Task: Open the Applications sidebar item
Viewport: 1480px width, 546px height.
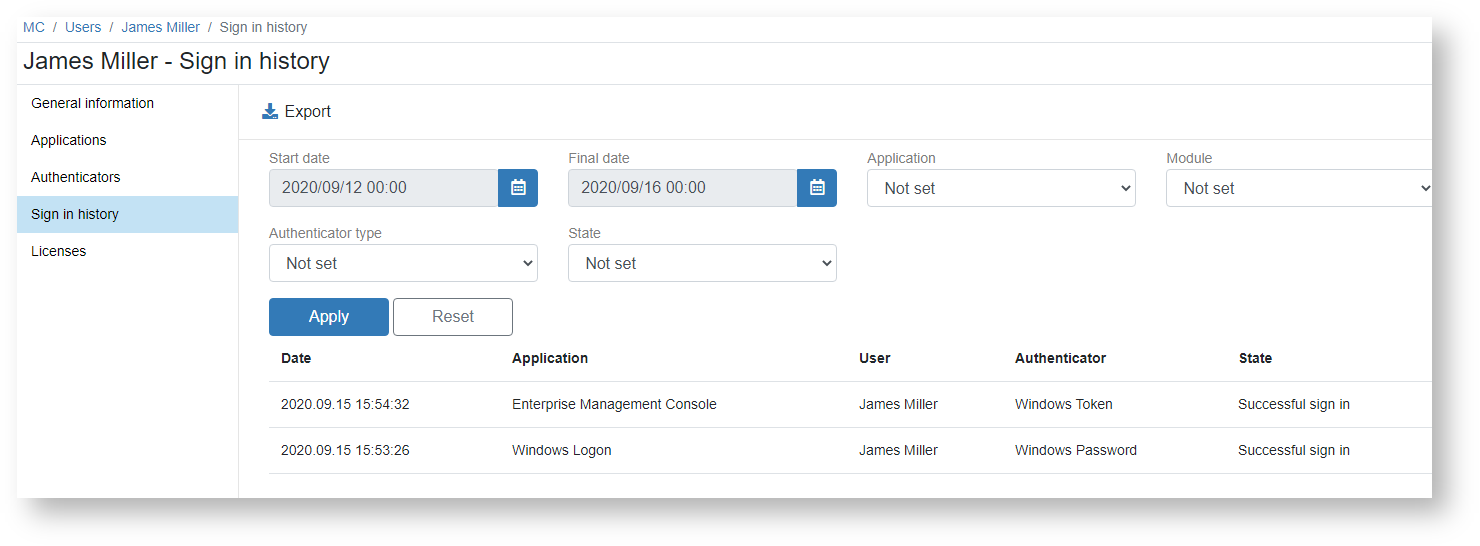Action: click(x=69, y=140)
